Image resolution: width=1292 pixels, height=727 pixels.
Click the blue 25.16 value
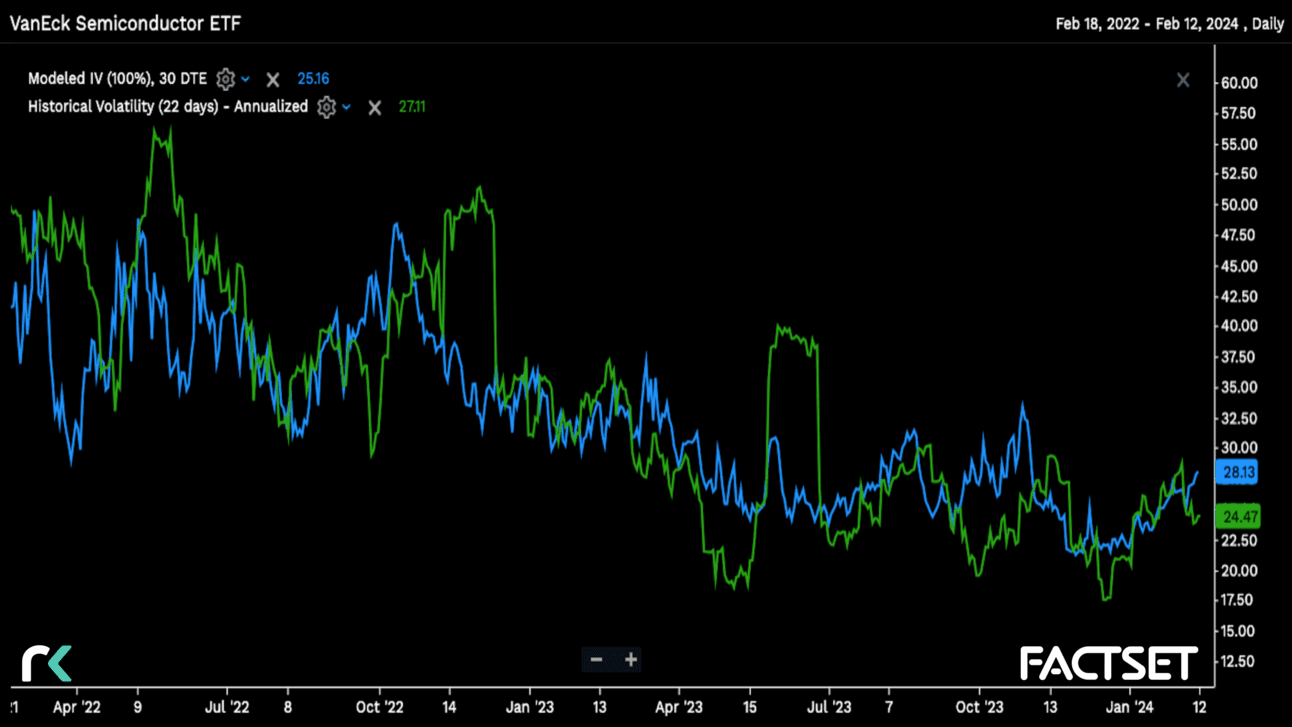coord(313,79)
